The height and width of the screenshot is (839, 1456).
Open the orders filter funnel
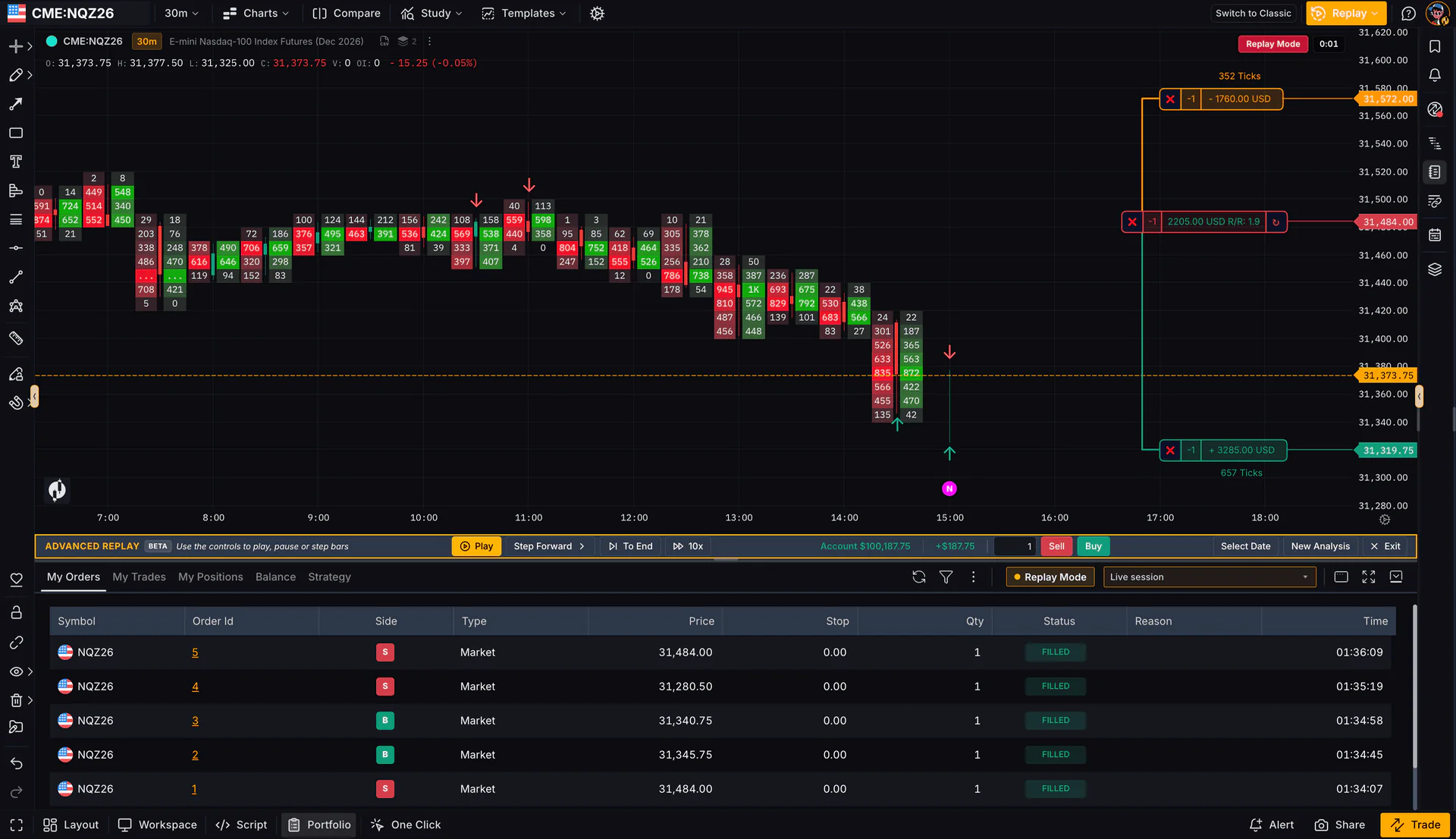point(946,577)
